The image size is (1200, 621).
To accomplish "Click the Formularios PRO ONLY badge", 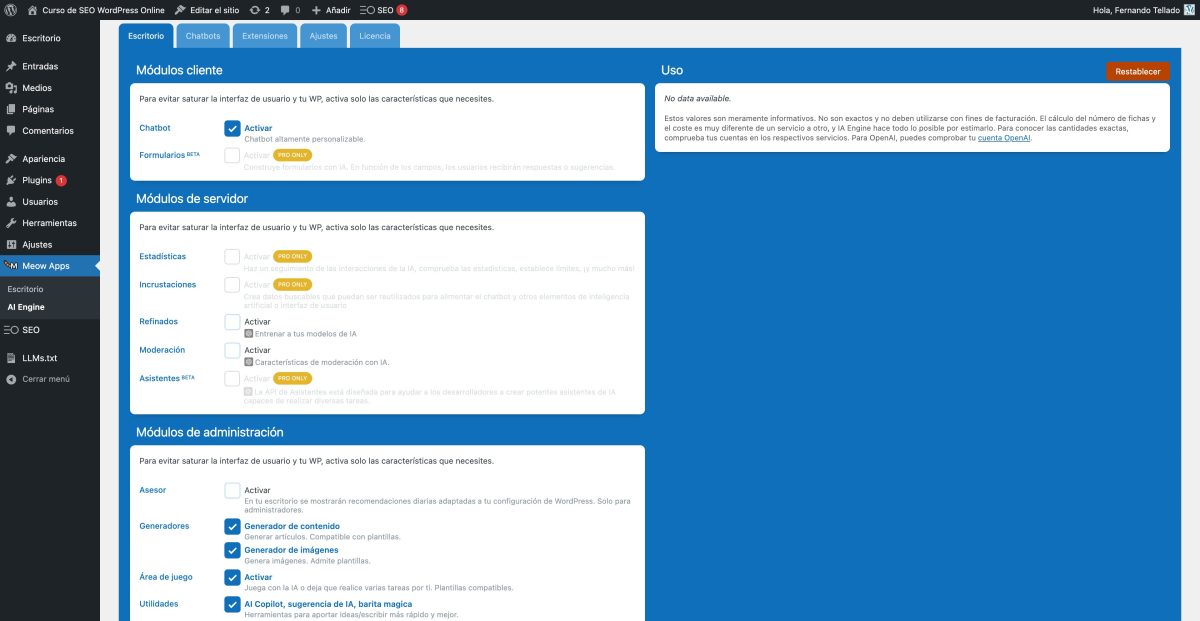I will pyautogui.click(x=292, y=155).
